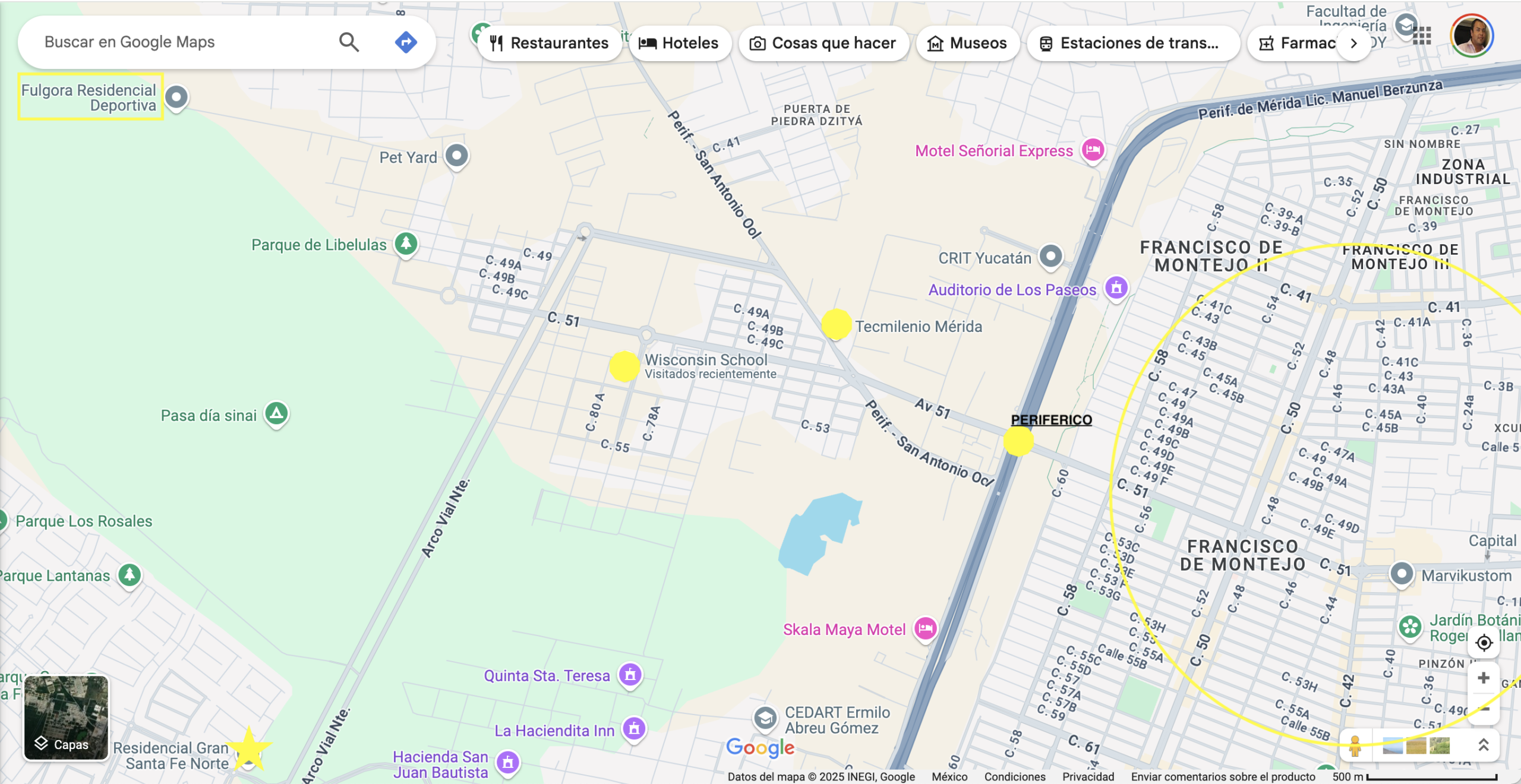
Task: Click the Tecmilenio Mérida label
Action: click(919, 326)
